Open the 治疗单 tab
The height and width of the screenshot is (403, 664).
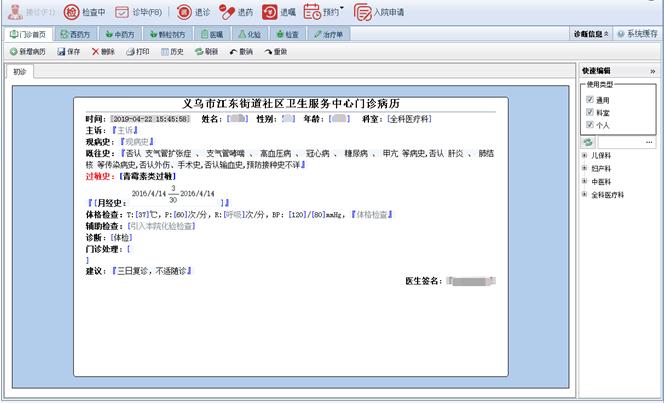point(331,34)
